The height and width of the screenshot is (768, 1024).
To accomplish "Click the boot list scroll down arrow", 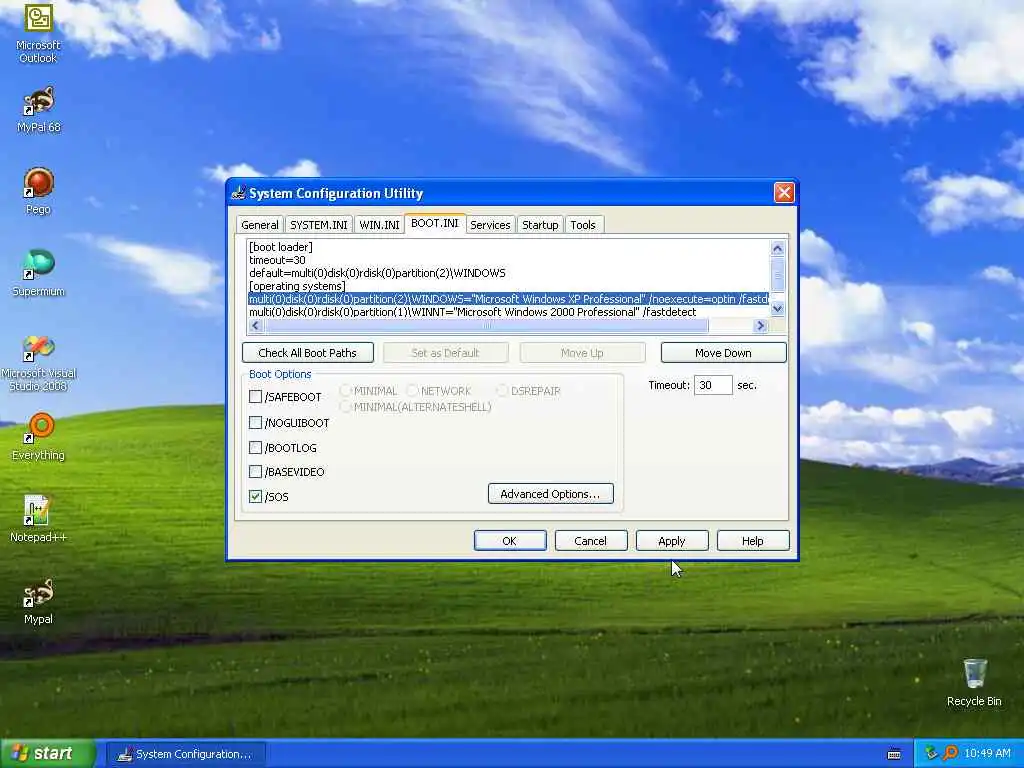I will point(777,309).
